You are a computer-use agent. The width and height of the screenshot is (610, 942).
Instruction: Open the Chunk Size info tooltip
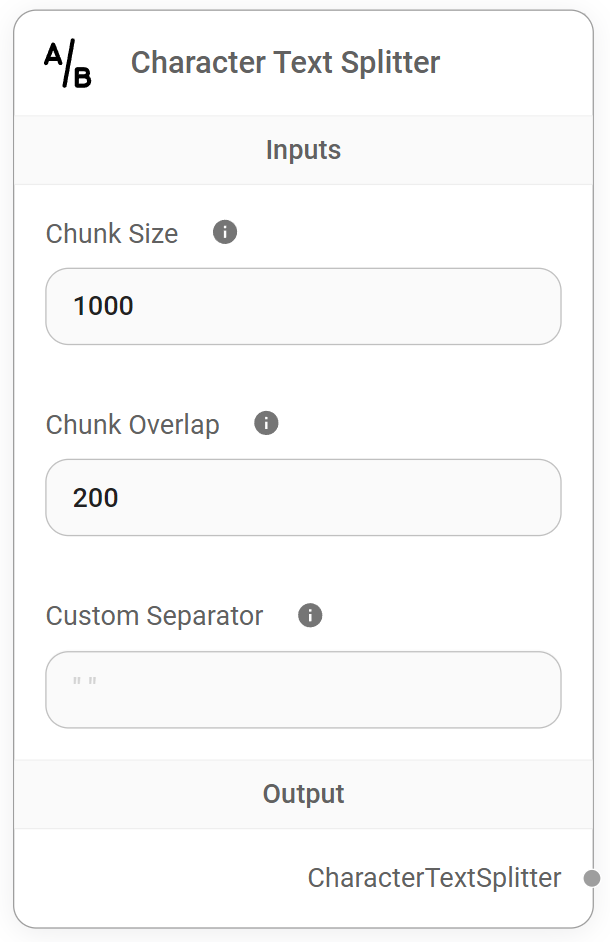[x=224, y=232]
